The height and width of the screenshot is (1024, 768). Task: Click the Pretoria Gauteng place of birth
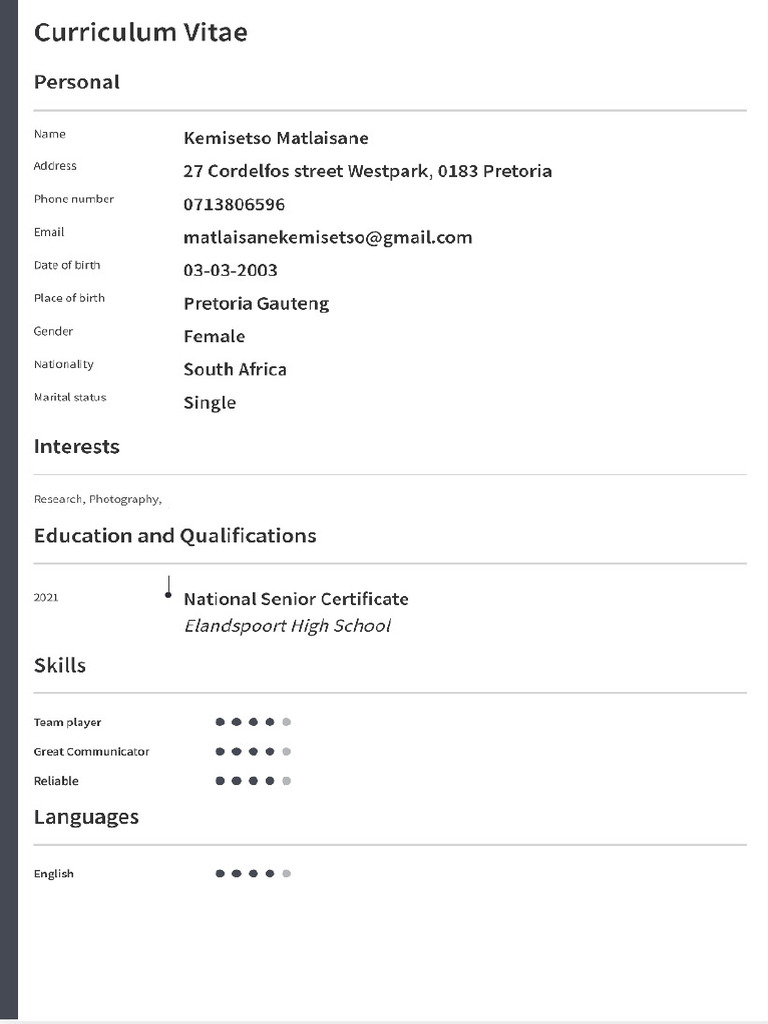coord(256,304)
